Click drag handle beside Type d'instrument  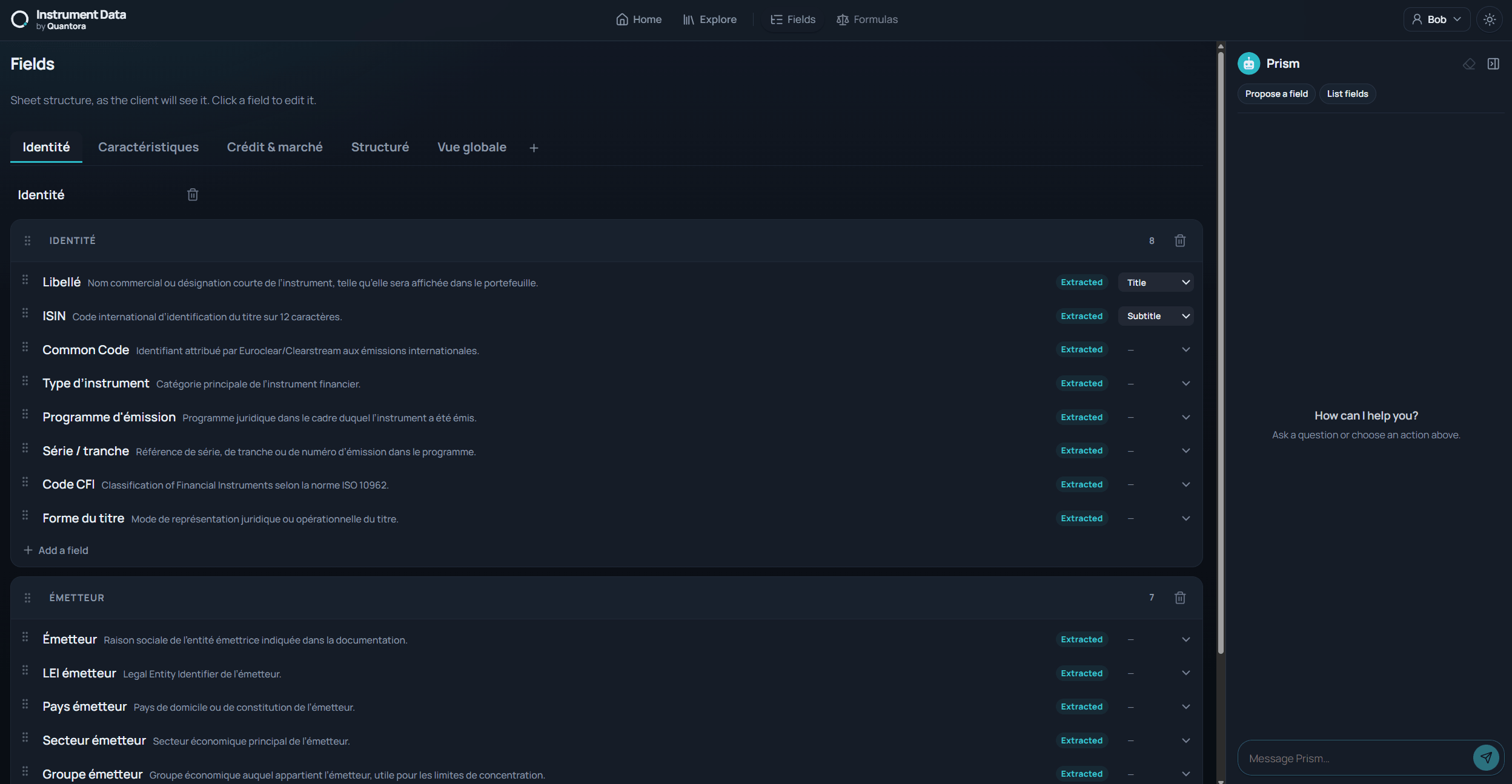point(25,381)
